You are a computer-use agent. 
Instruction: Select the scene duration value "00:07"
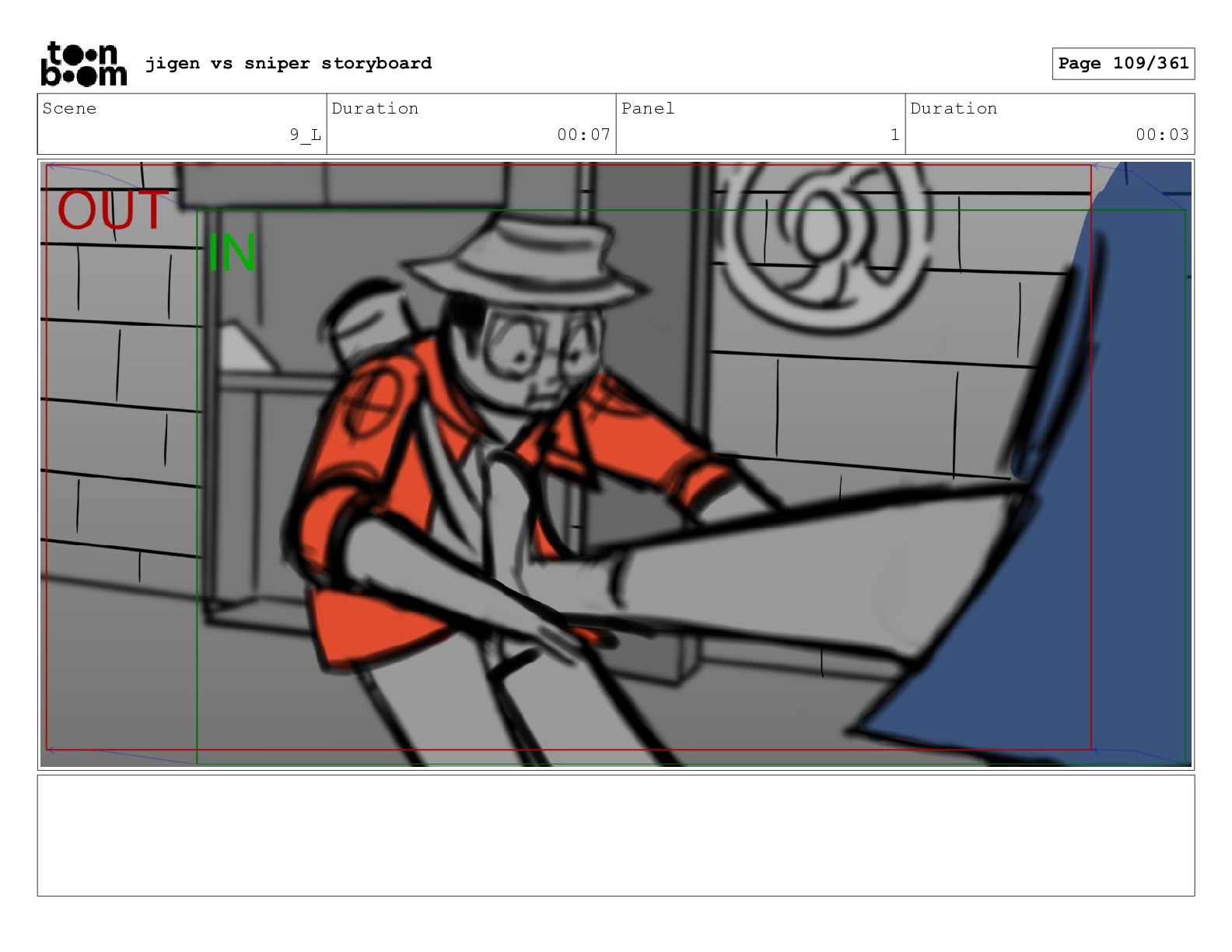(583, 135)
